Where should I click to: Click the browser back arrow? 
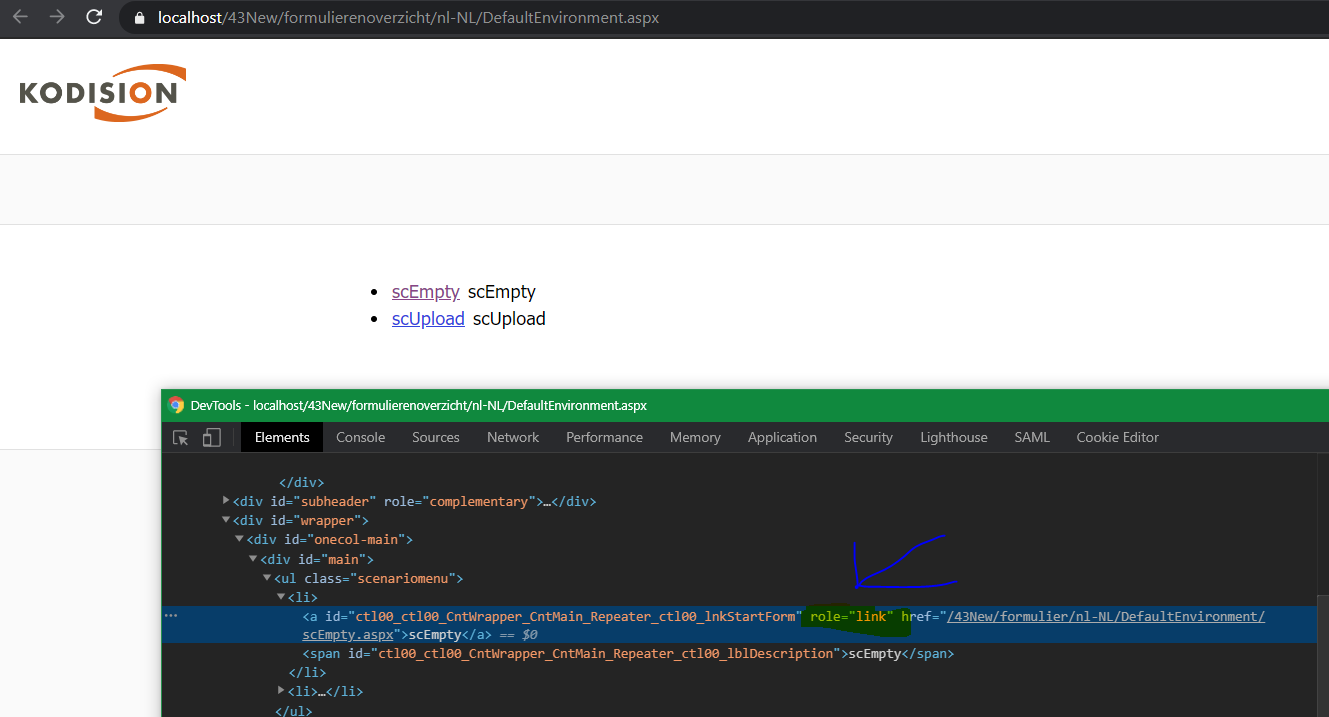click(20, 17)
